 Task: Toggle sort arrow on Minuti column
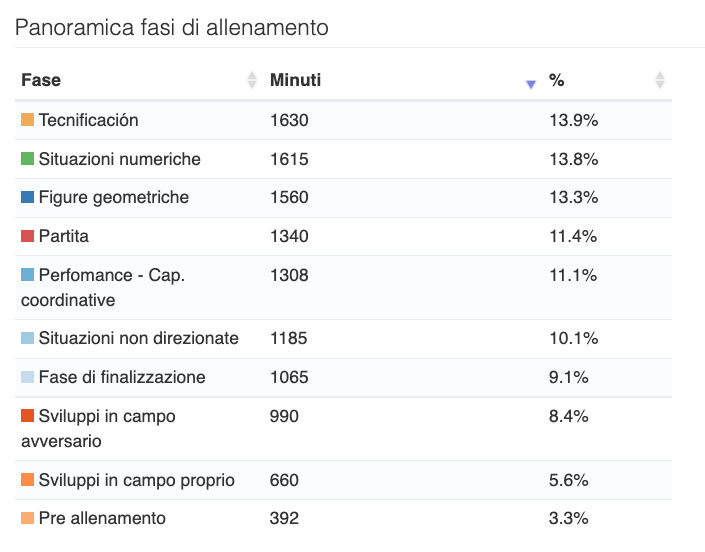click(x=531, y=84)
